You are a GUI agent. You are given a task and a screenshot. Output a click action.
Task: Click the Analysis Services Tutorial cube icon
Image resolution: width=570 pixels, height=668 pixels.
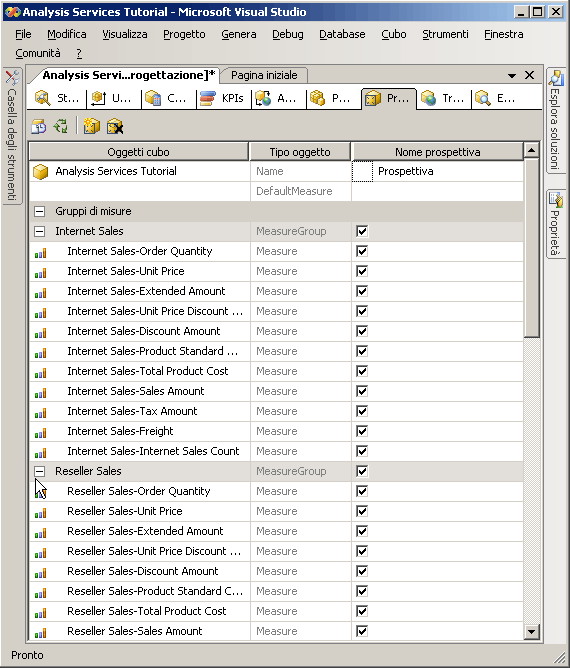[40, 172]
